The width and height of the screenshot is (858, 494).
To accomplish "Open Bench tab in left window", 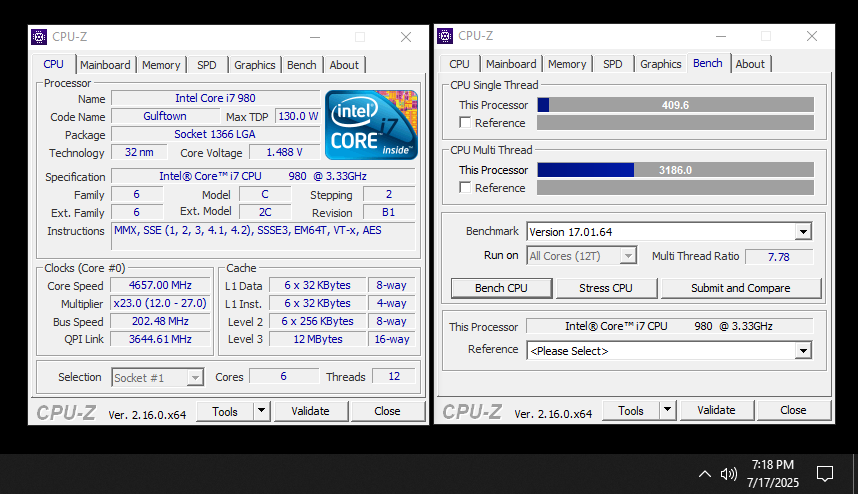I will pyautogui.click(x=302, y=65).
